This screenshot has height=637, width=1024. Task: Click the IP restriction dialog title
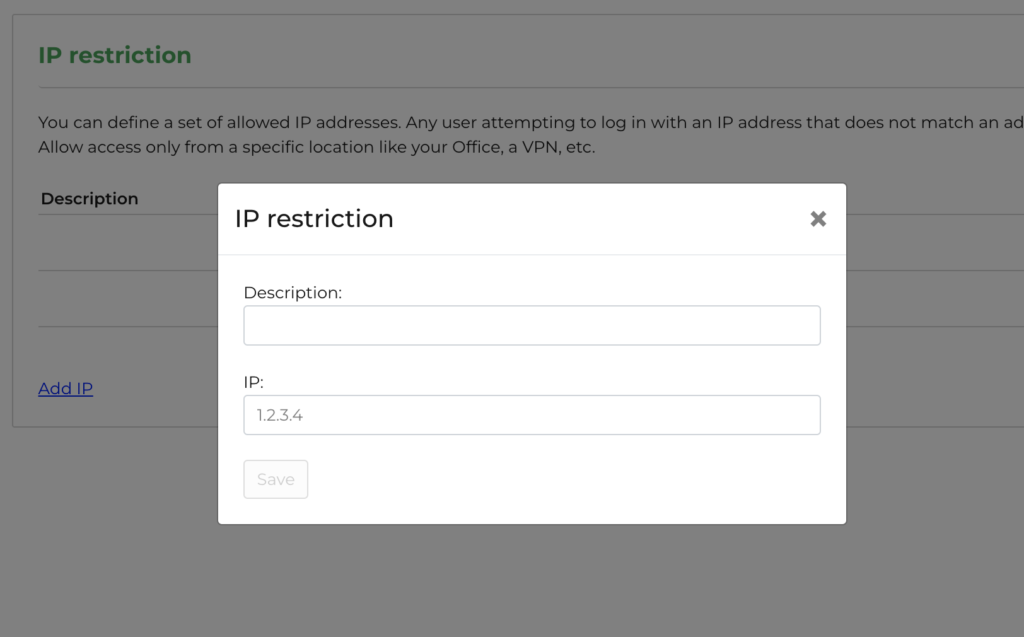[x=314, y=219]
